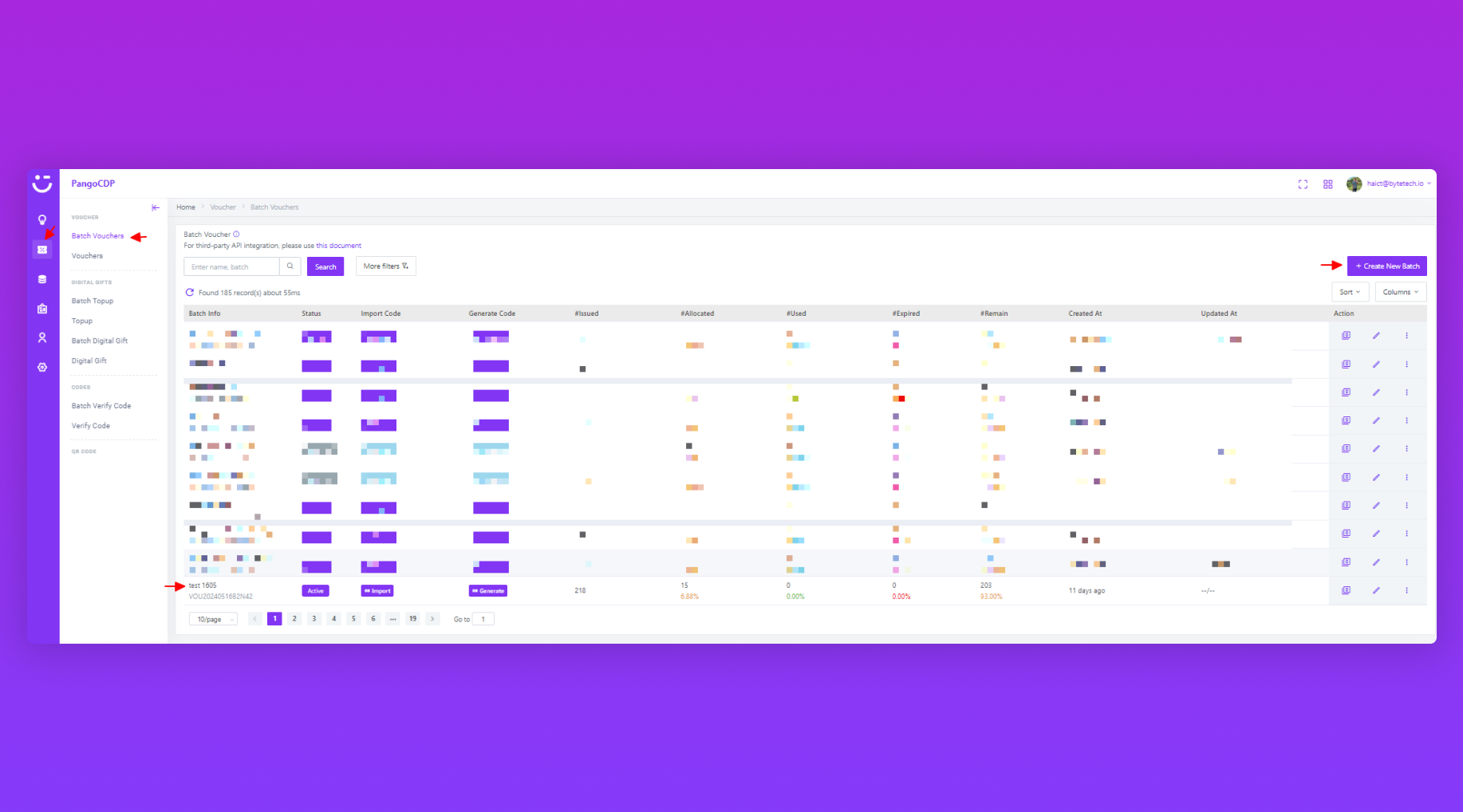Click the batch name search field
This screenshot has width=1463, height=812.
232,266
